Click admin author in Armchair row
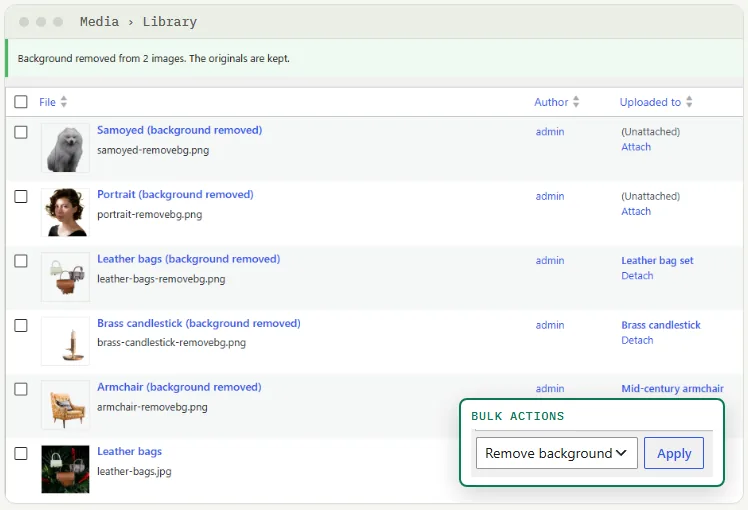This screenshot has height=510, width=748. click(x=550, y=389)
